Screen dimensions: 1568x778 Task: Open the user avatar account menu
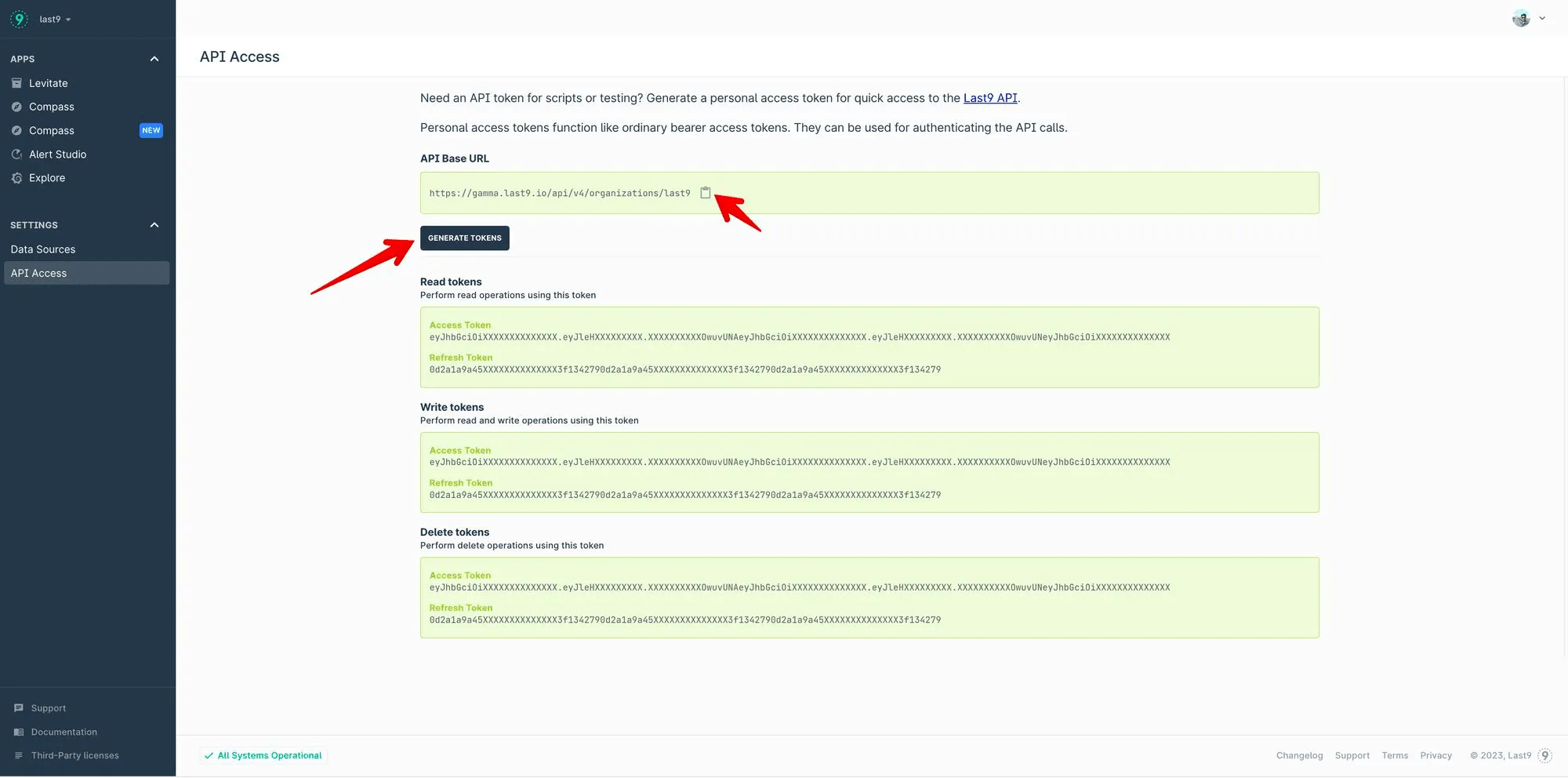[1529, 19]
